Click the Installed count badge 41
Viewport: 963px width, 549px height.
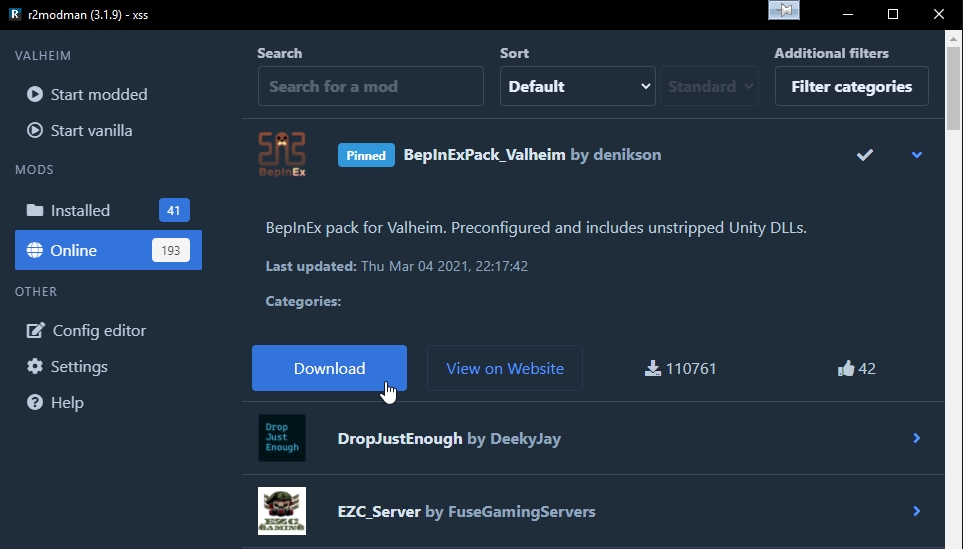pos(174,210)
